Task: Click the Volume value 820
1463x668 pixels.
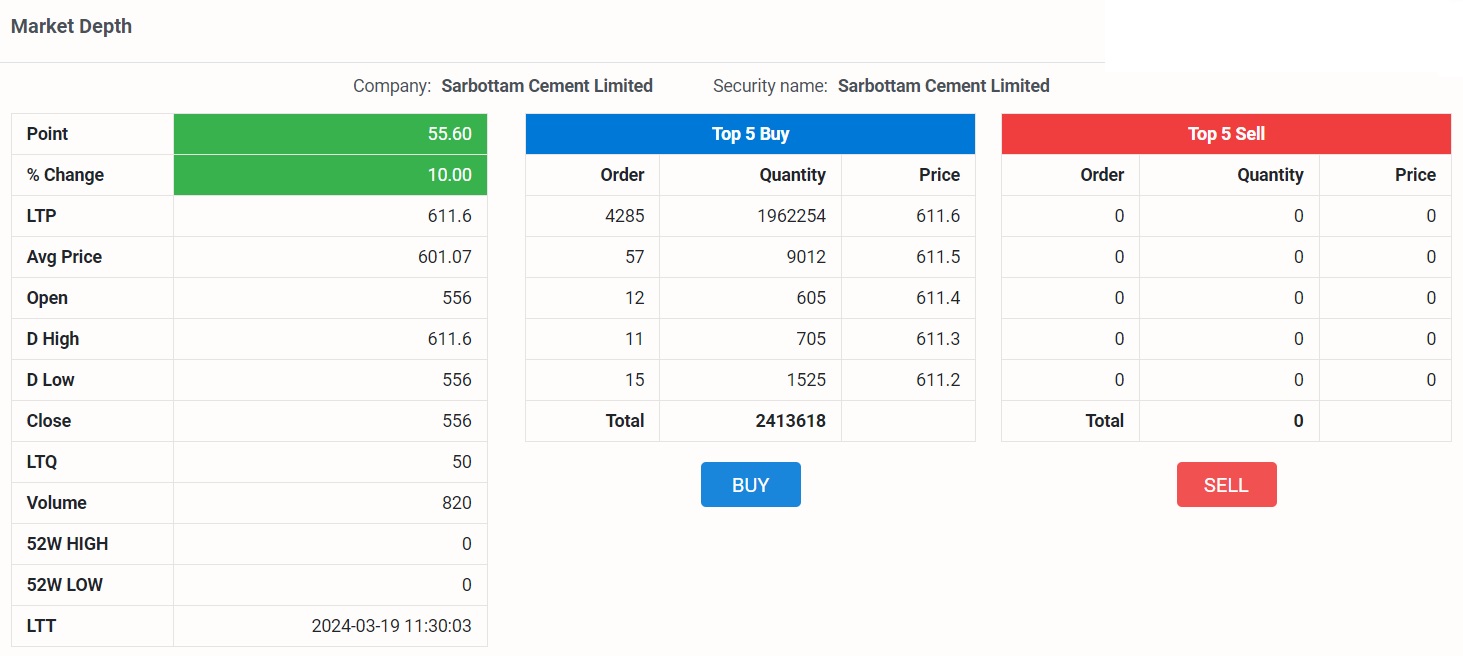Action: point(457,503)
